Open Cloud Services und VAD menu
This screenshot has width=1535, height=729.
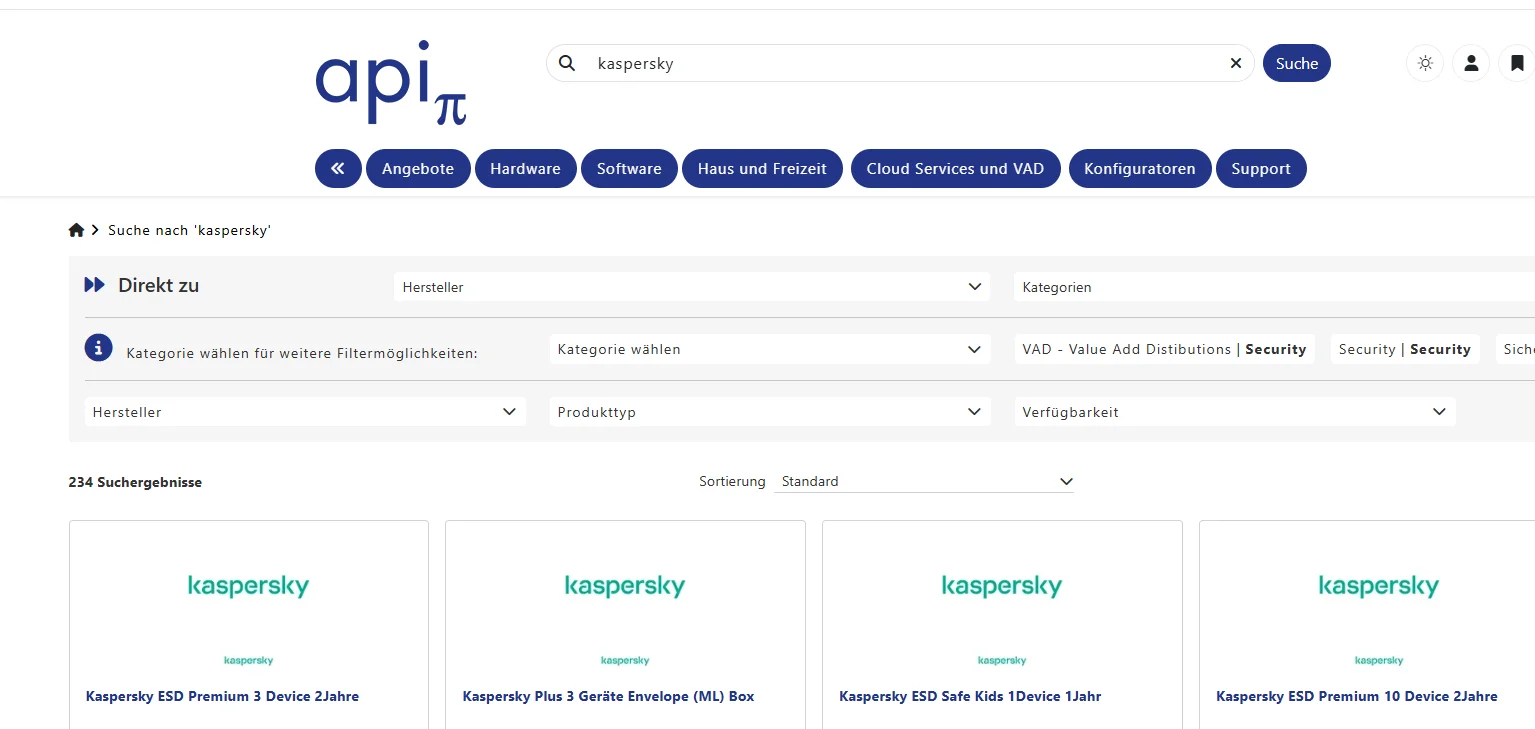(x=955, y=169)
